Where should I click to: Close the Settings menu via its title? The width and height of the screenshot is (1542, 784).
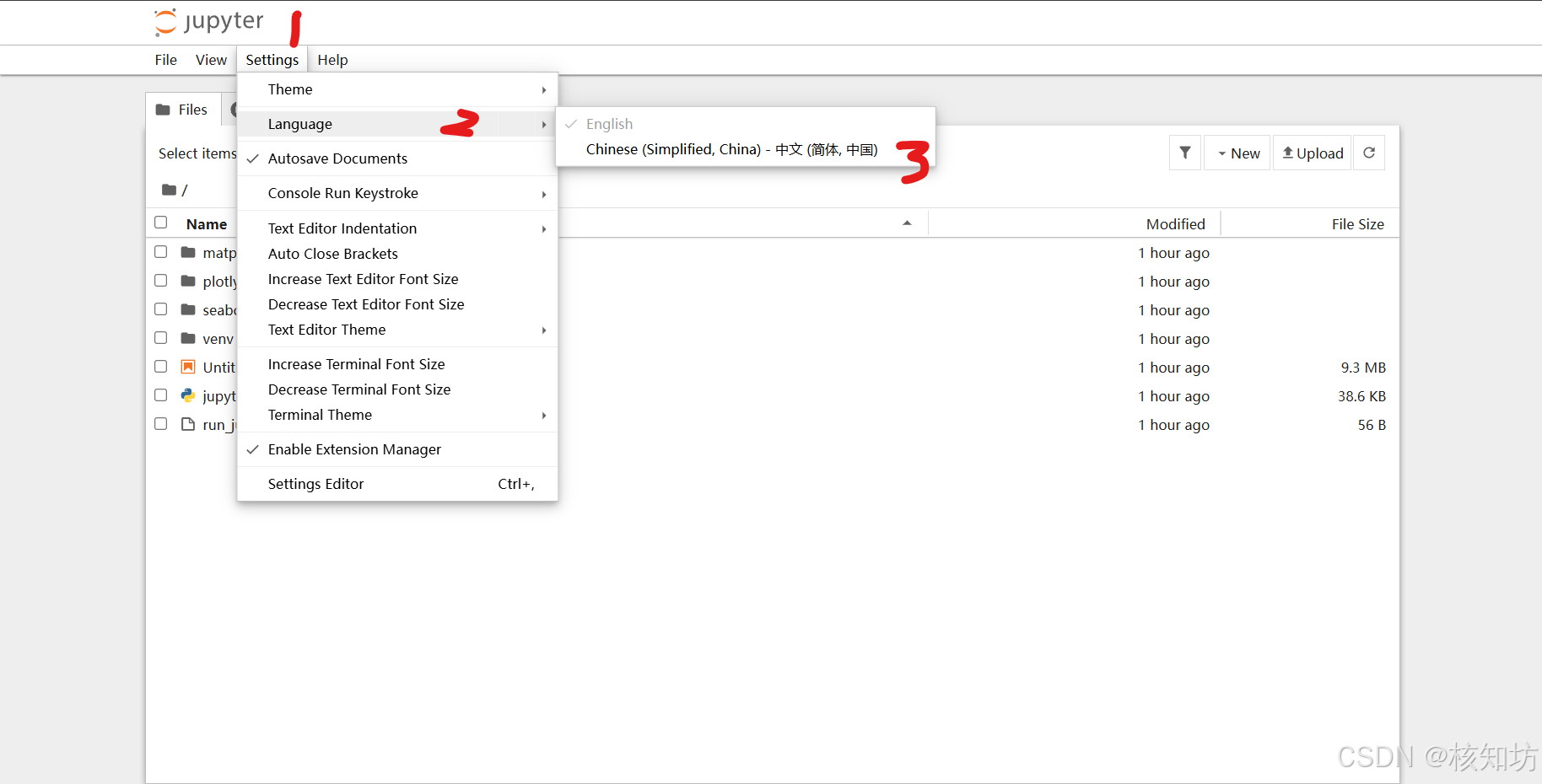272,60
